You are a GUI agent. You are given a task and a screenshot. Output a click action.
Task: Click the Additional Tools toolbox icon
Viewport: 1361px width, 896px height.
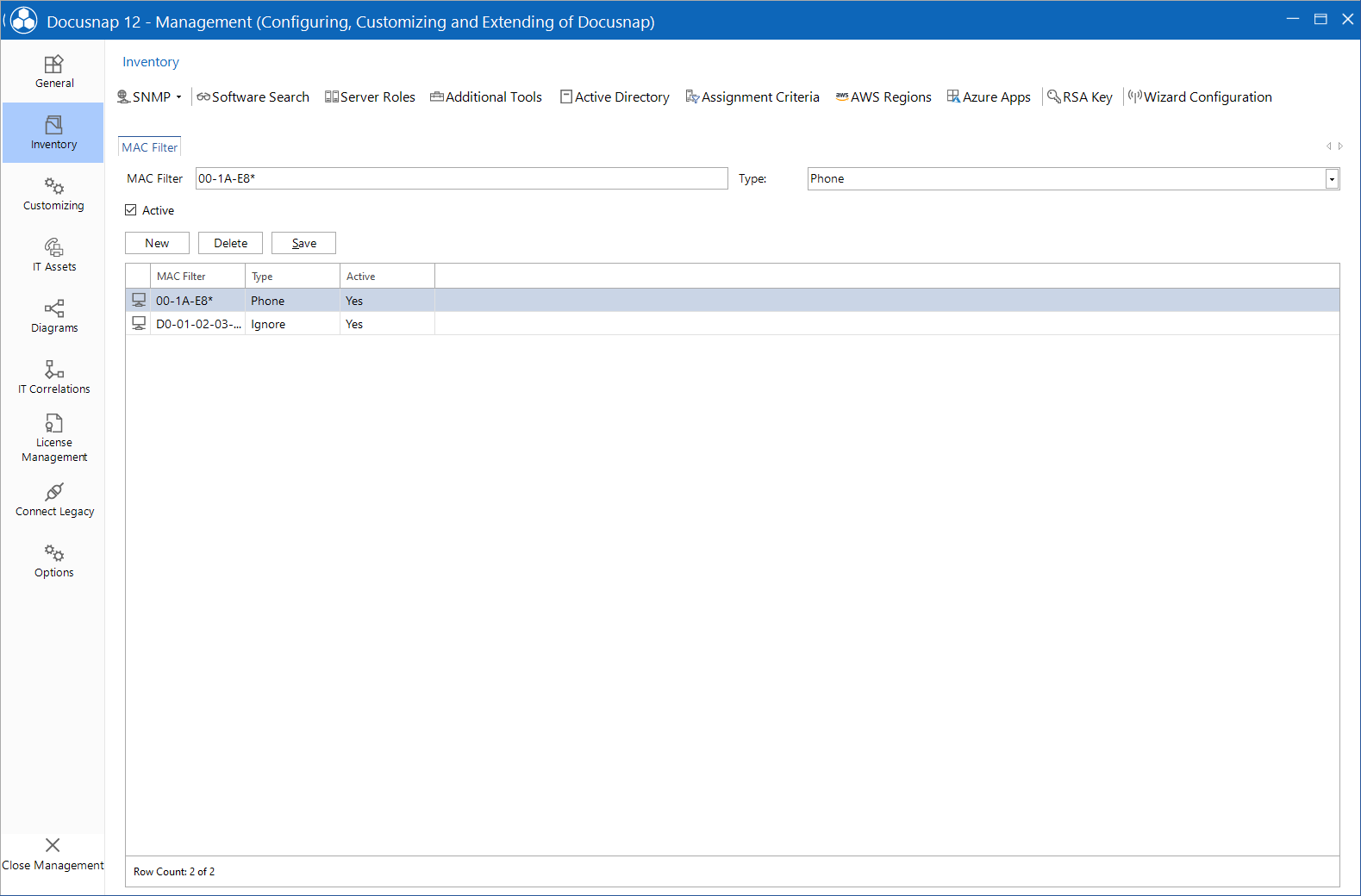coord(437,96)
